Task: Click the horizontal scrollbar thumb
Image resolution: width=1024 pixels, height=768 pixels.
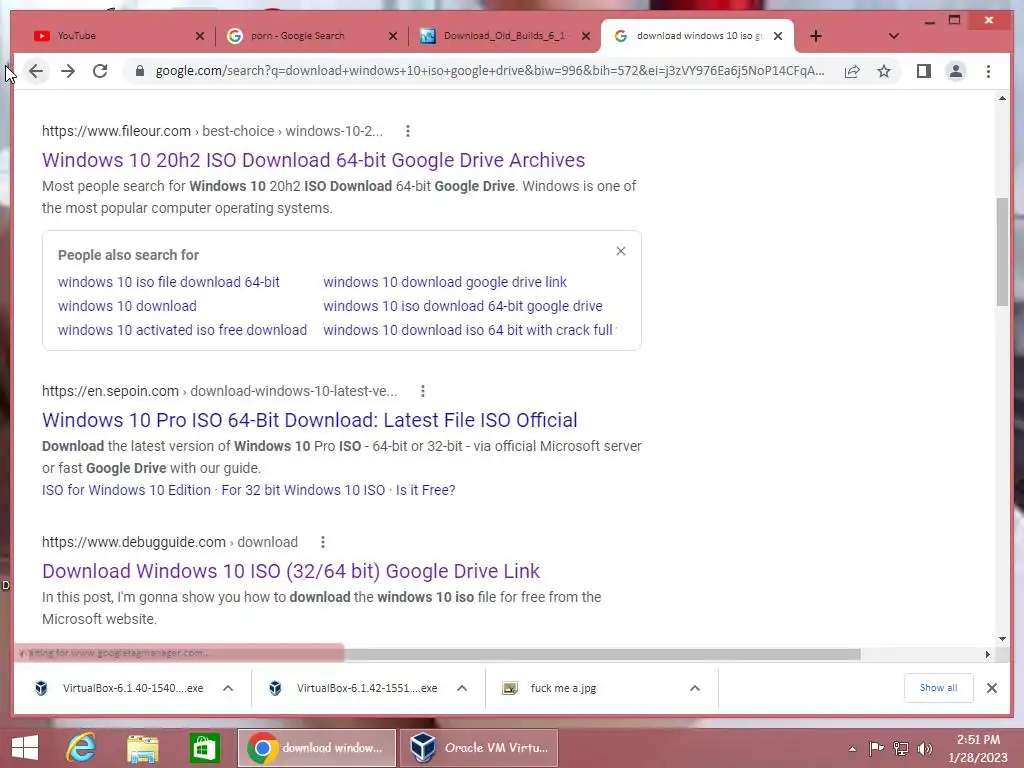Action: [602, 654]
